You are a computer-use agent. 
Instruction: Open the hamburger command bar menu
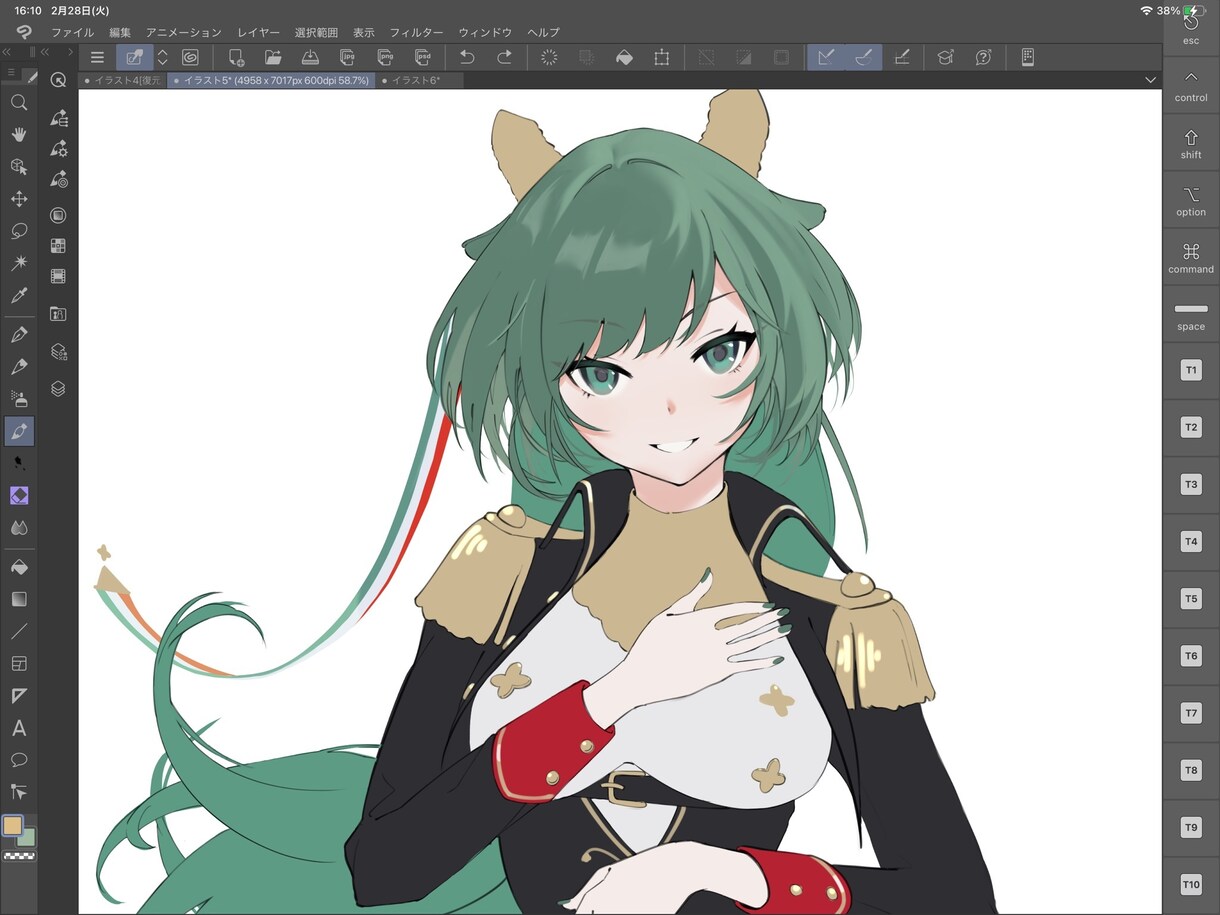[x=97, y=57]
